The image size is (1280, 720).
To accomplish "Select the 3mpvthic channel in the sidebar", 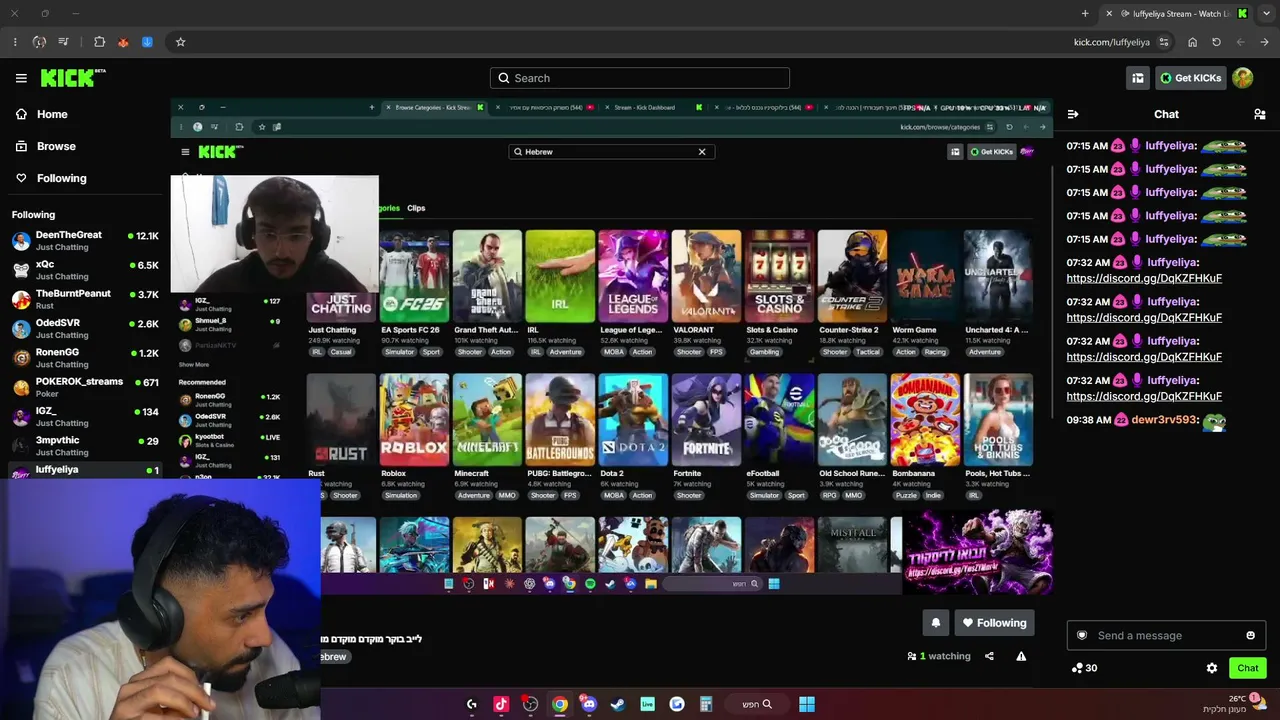I will (x=85, y=445).
